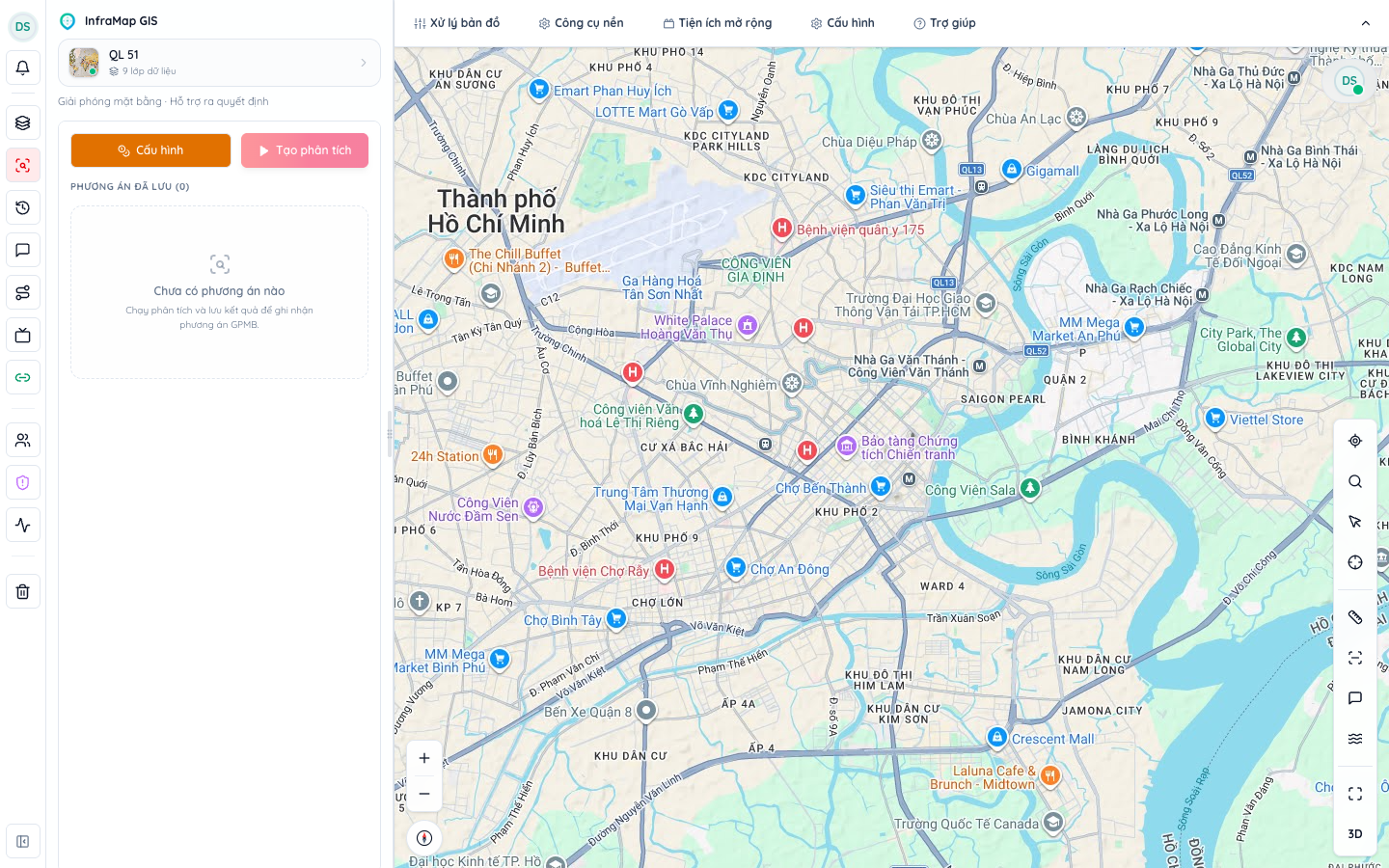1389x868 pixels.
Task: Open the Cấu hình top menu
Action: 843,23
